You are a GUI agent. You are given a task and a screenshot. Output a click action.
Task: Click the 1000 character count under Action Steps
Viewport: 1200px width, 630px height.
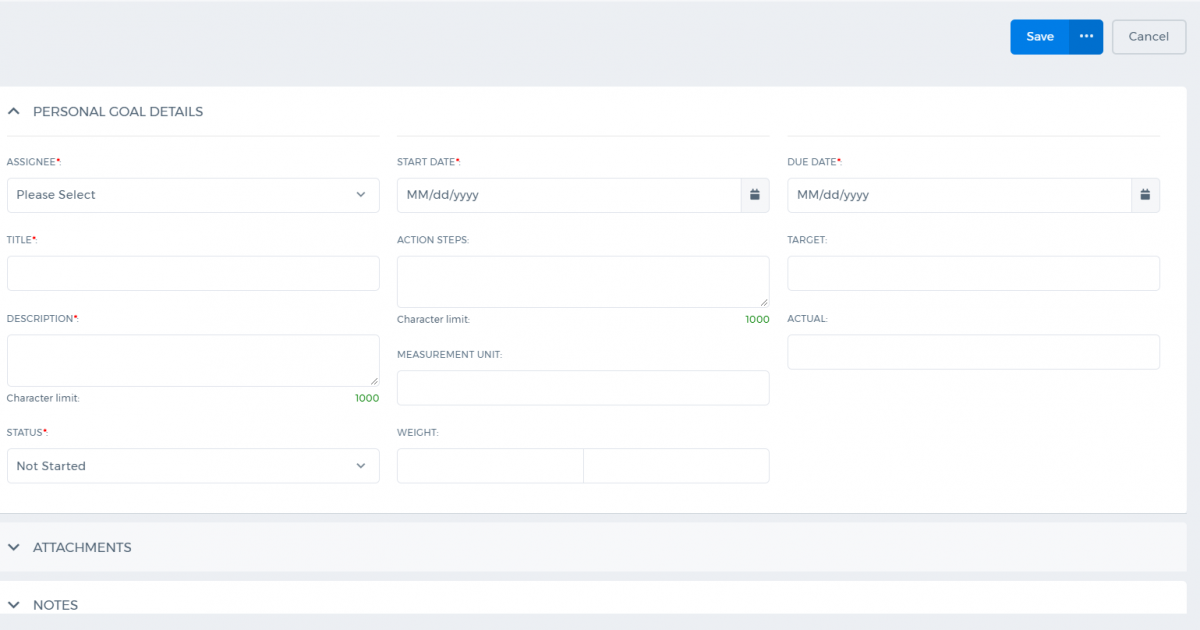[x=757, y=320]
